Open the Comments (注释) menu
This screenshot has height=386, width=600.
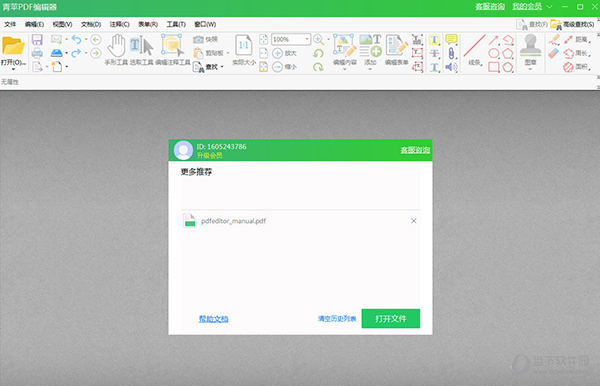(x=119, y=24)
